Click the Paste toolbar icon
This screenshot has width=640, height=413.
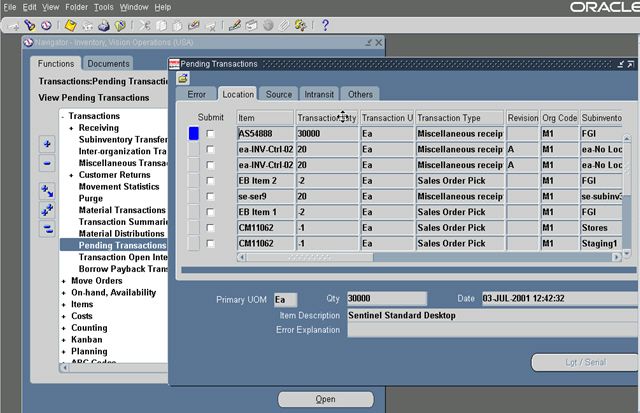pyautogui.click(x=177, y=26)
